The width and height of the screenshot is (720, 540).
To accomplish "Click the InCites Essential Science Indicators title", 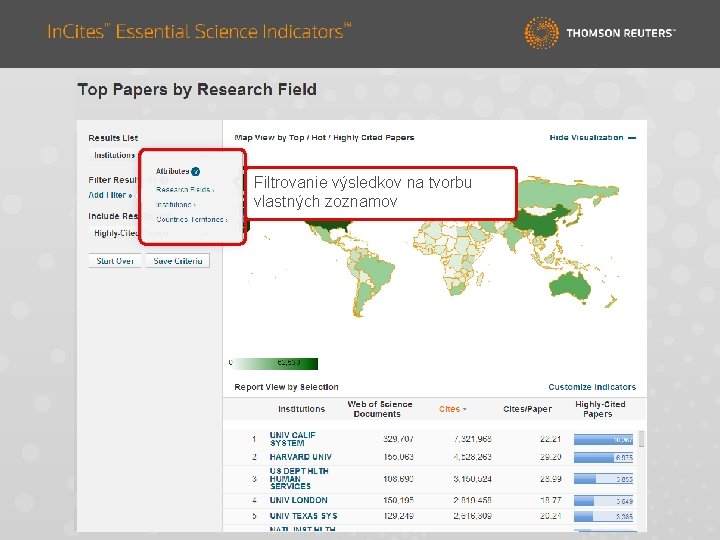I will point(199,31).
